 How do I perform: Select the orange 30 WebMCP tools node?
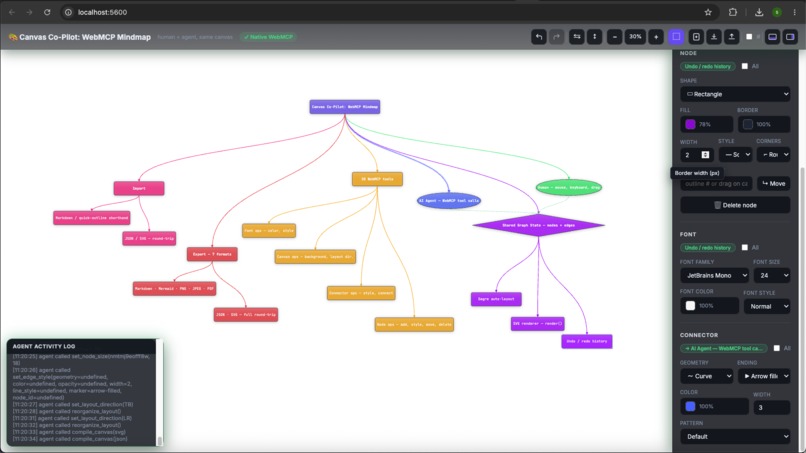377,179
